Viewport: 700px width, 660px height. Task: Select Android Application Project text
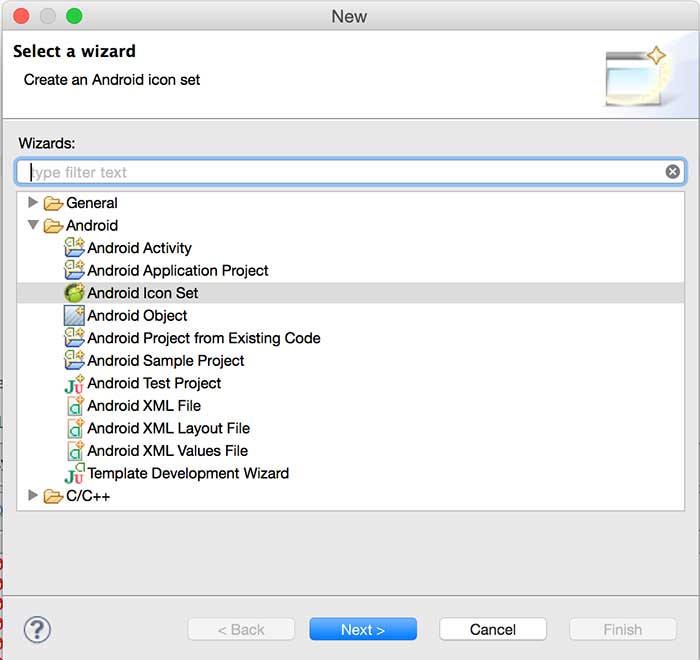coord(178,270)
